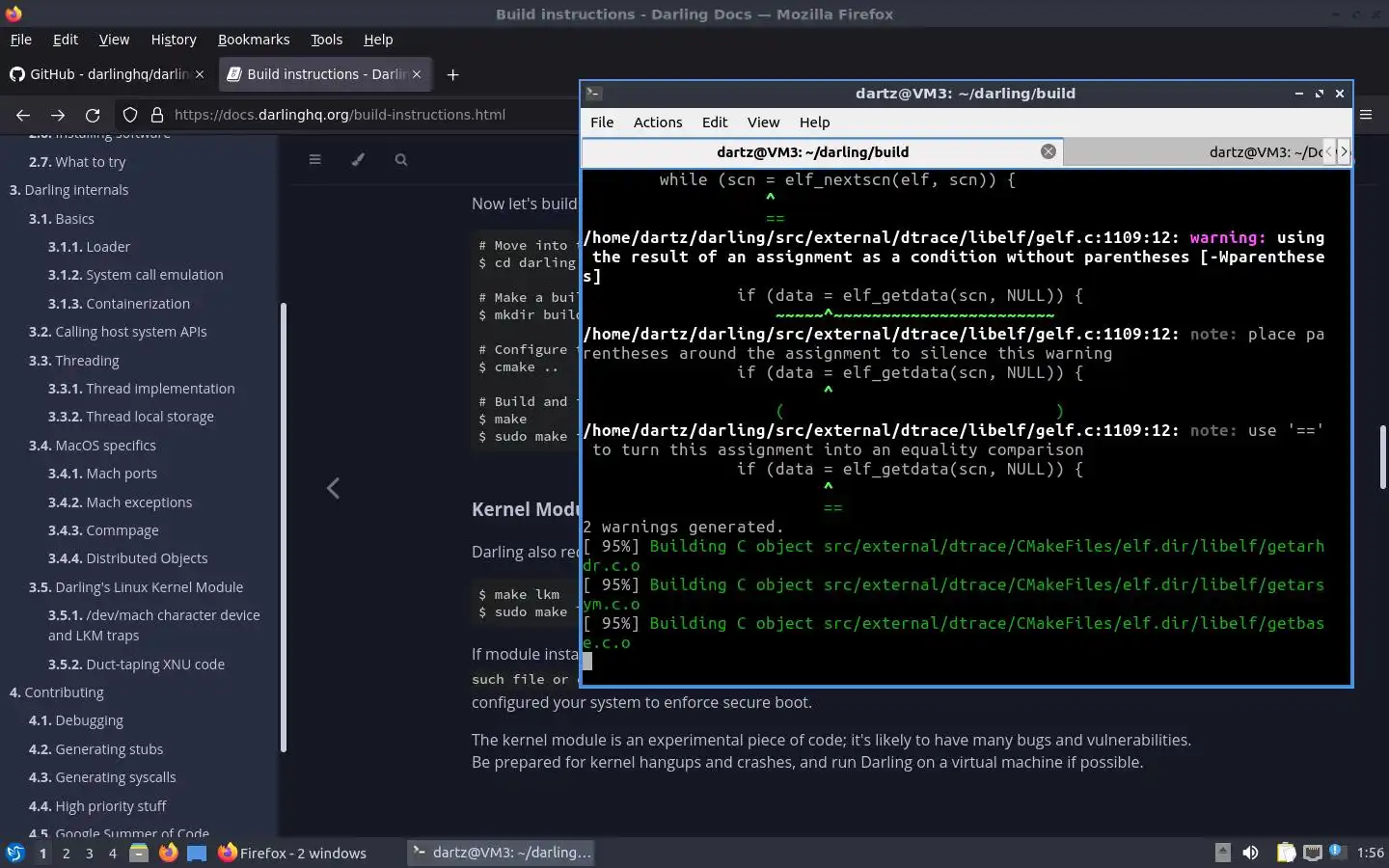Open 3.4.2. Mach exceptions link

(120, 502)
